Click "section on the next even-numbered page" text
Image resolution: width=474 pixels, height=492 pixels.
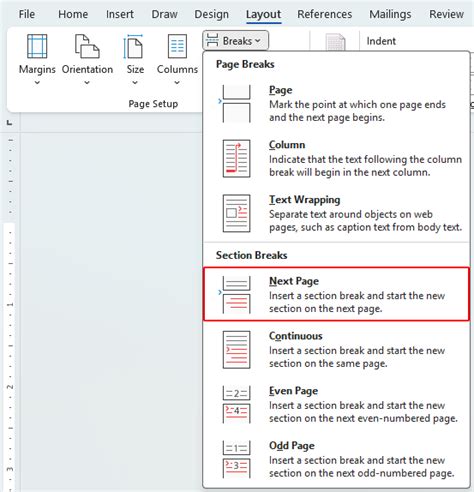tap(363, 418)
